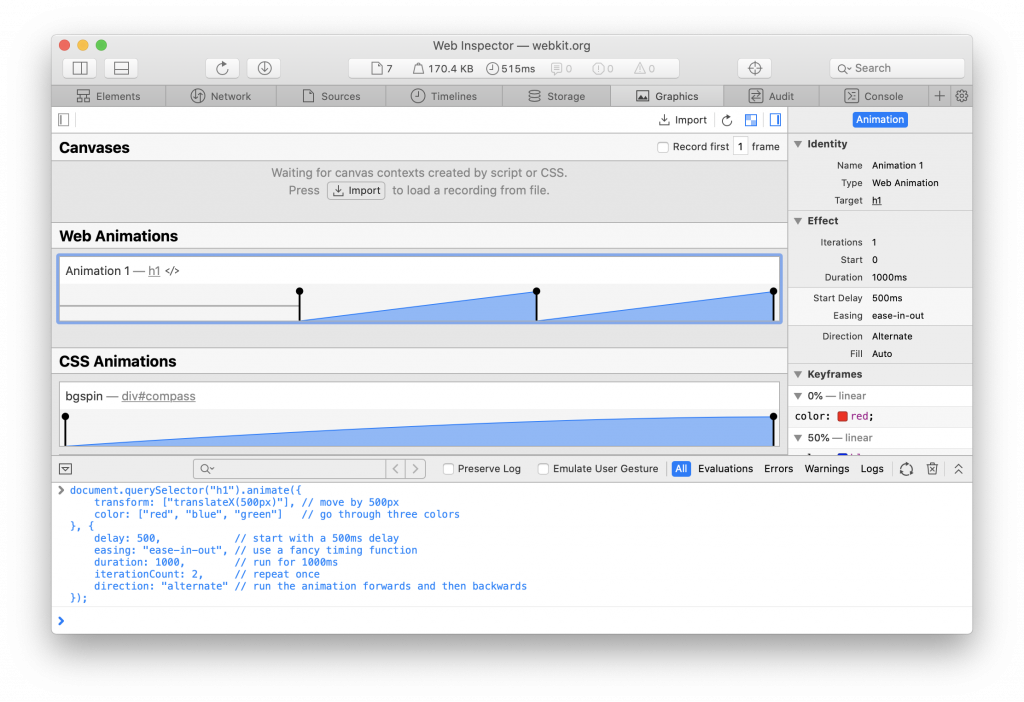Screen dimensions: 1024x702
Task: Filter console to Logs
Action: [x=872, y=469]
